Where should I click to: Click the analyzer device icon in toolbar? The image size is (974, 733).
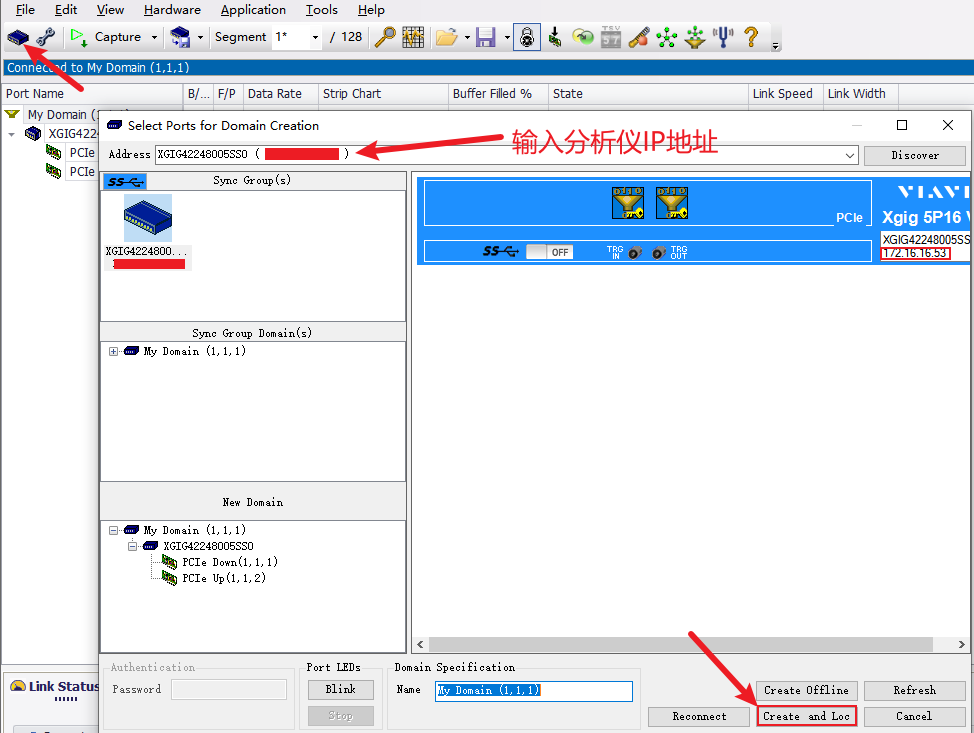point(18,37)
